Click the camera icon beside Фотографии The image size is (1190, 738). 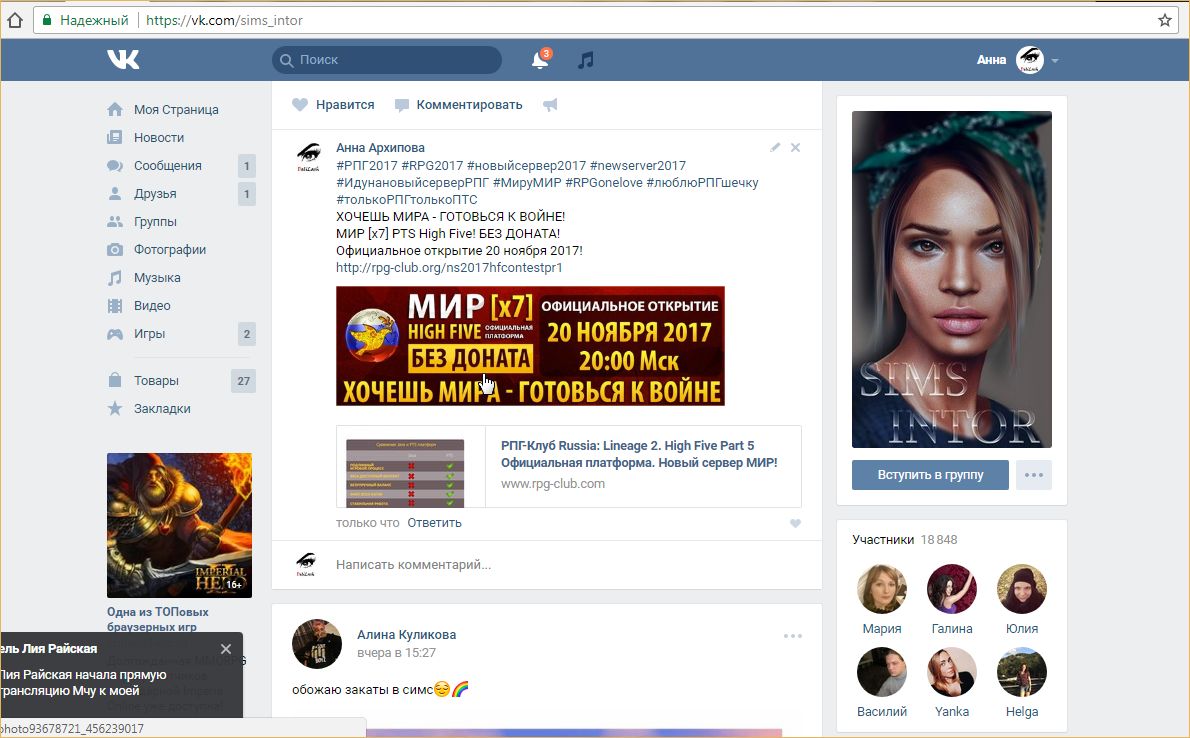pyautogui.click(x=115, y=250)
